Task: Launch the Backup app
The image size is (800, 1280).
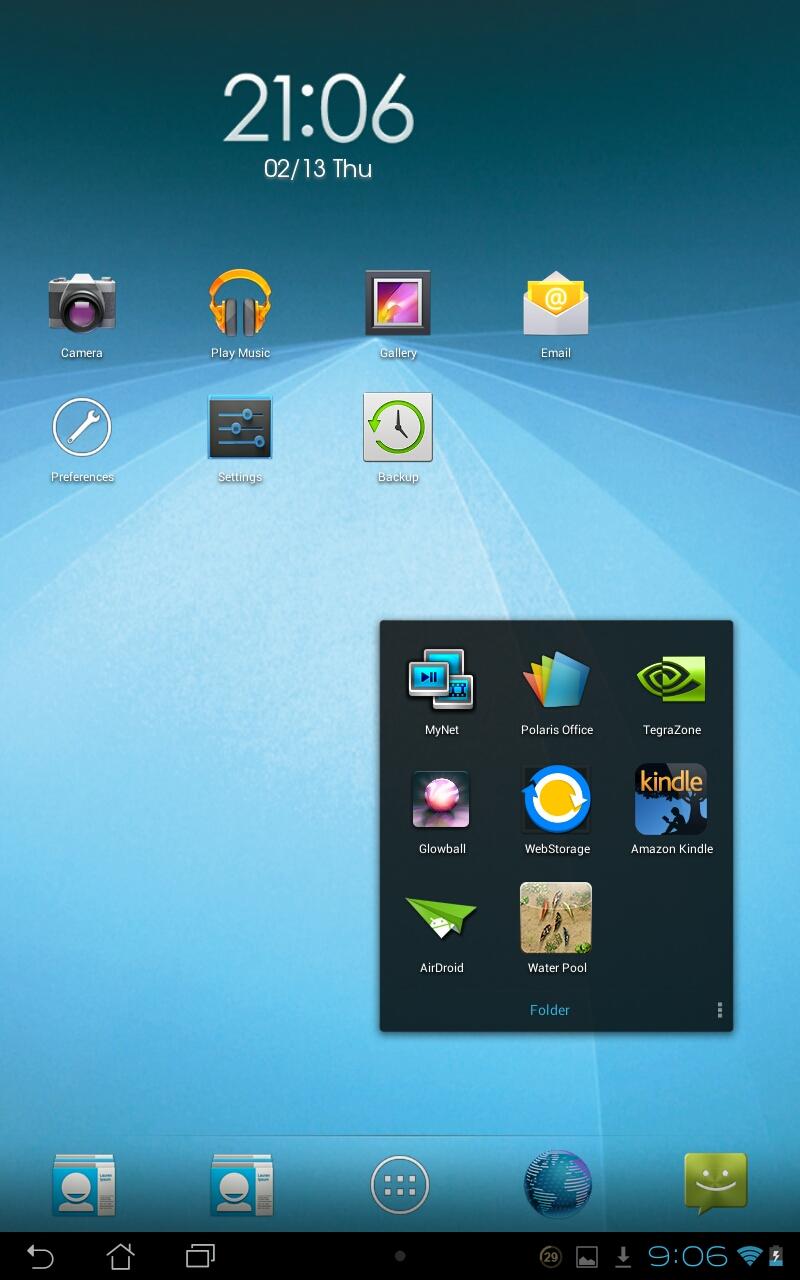Action: [398, 427]
